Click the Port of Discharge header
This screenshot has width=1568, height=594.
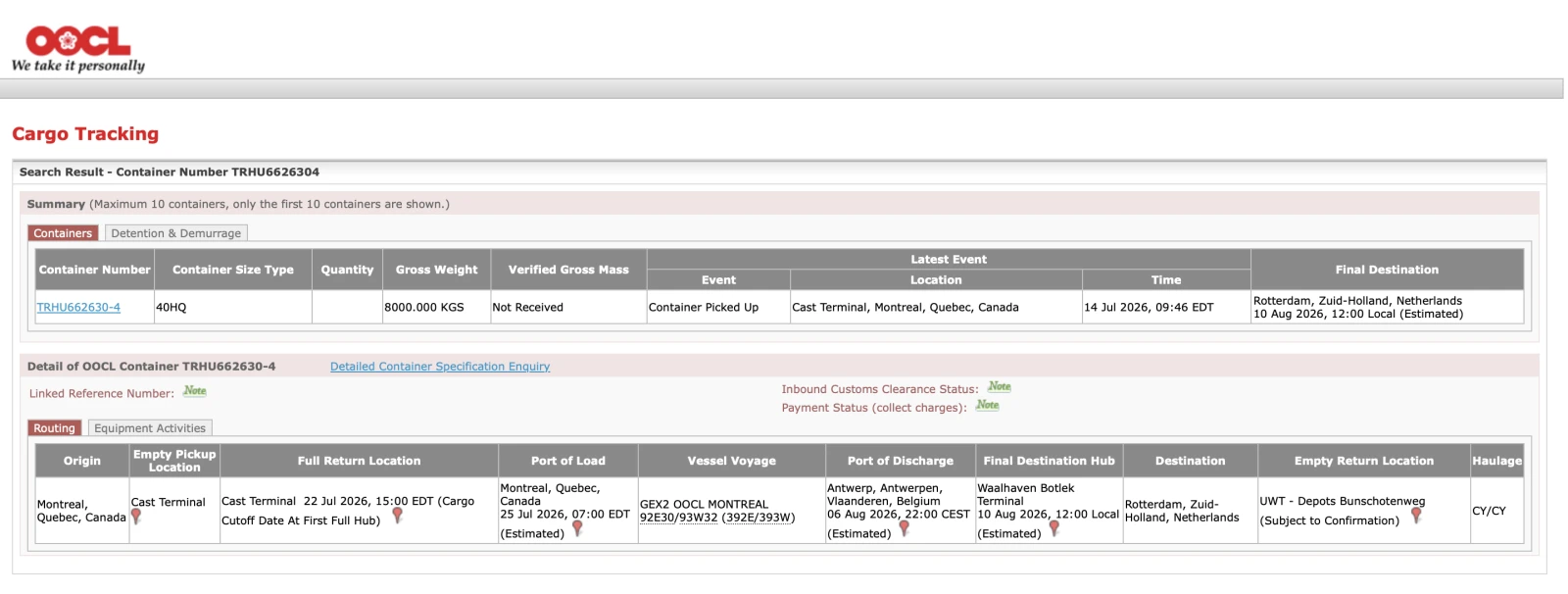pyautogui.click(x=901, y=461)
